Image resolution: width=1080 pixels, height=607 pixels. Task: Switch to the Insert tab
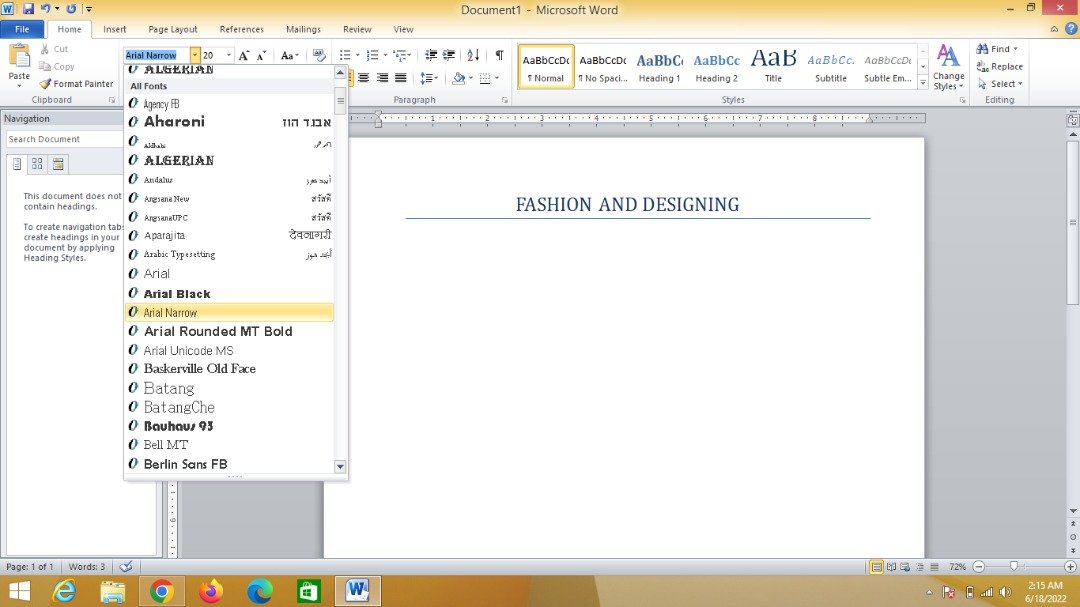coord(114,29)
